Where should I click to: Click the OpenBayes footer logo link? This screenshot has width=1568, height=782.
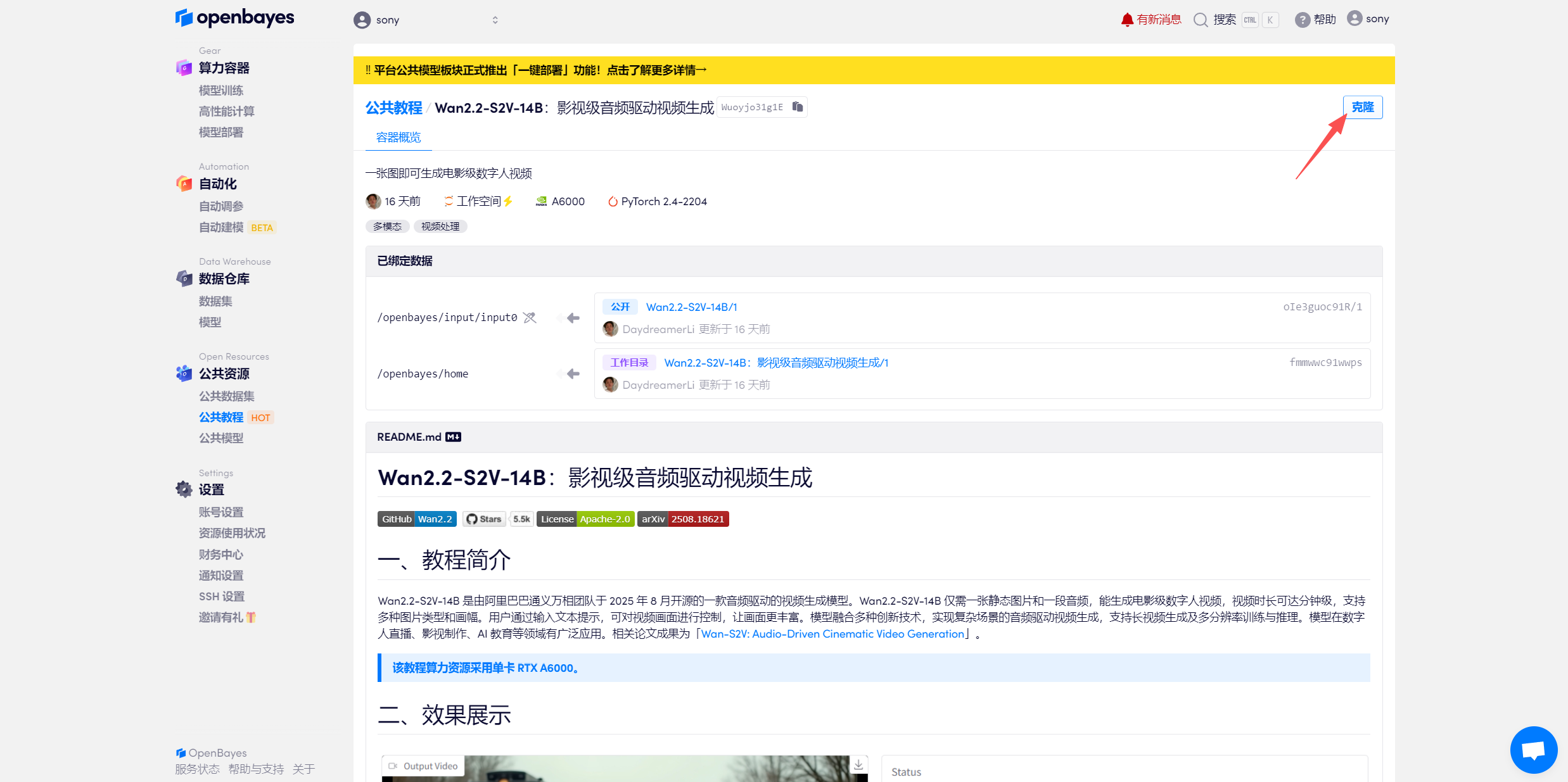click(211, 753)
